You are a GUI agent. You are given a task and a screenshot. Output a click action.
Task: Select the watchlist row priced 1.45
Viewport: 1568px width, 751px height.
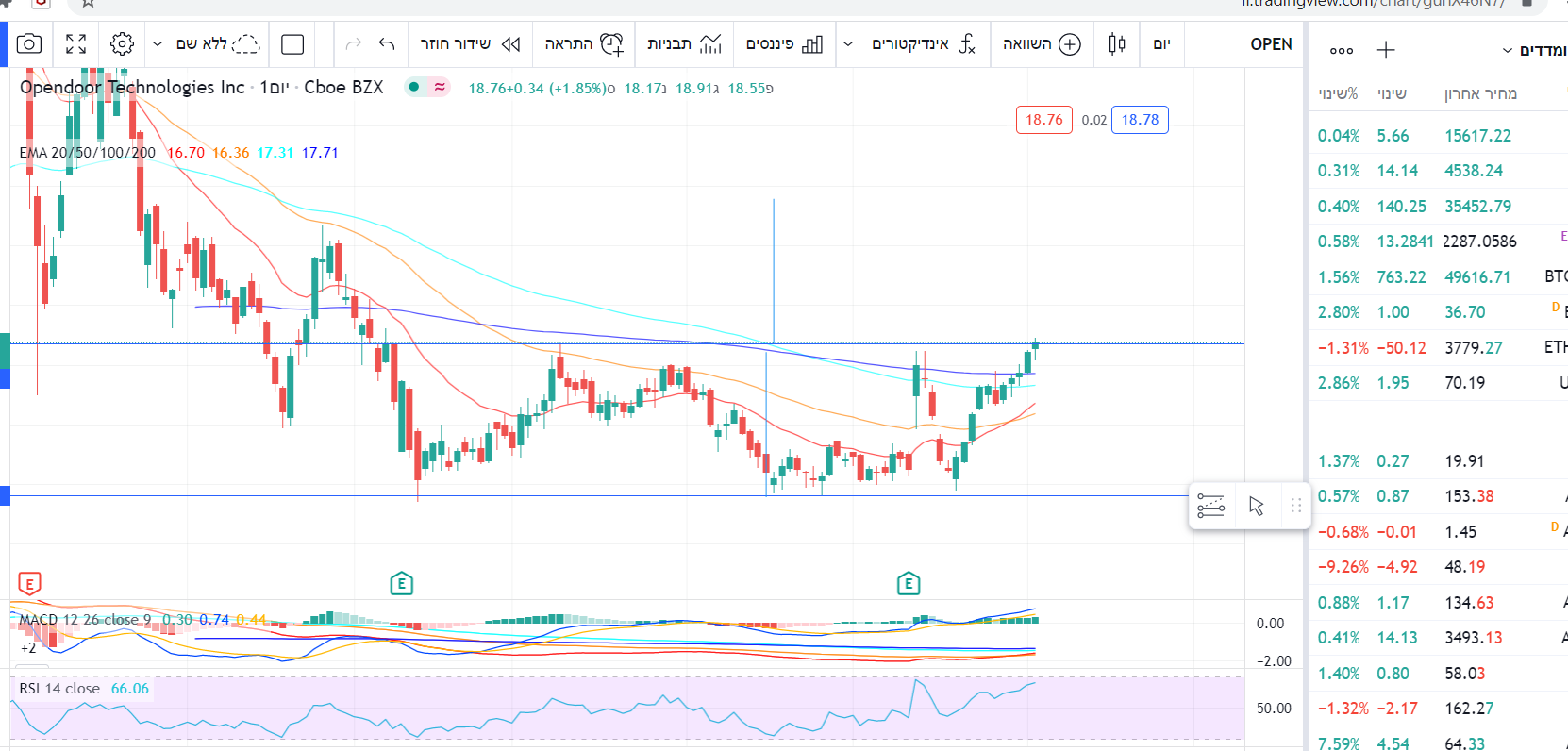coord(1439,532)
